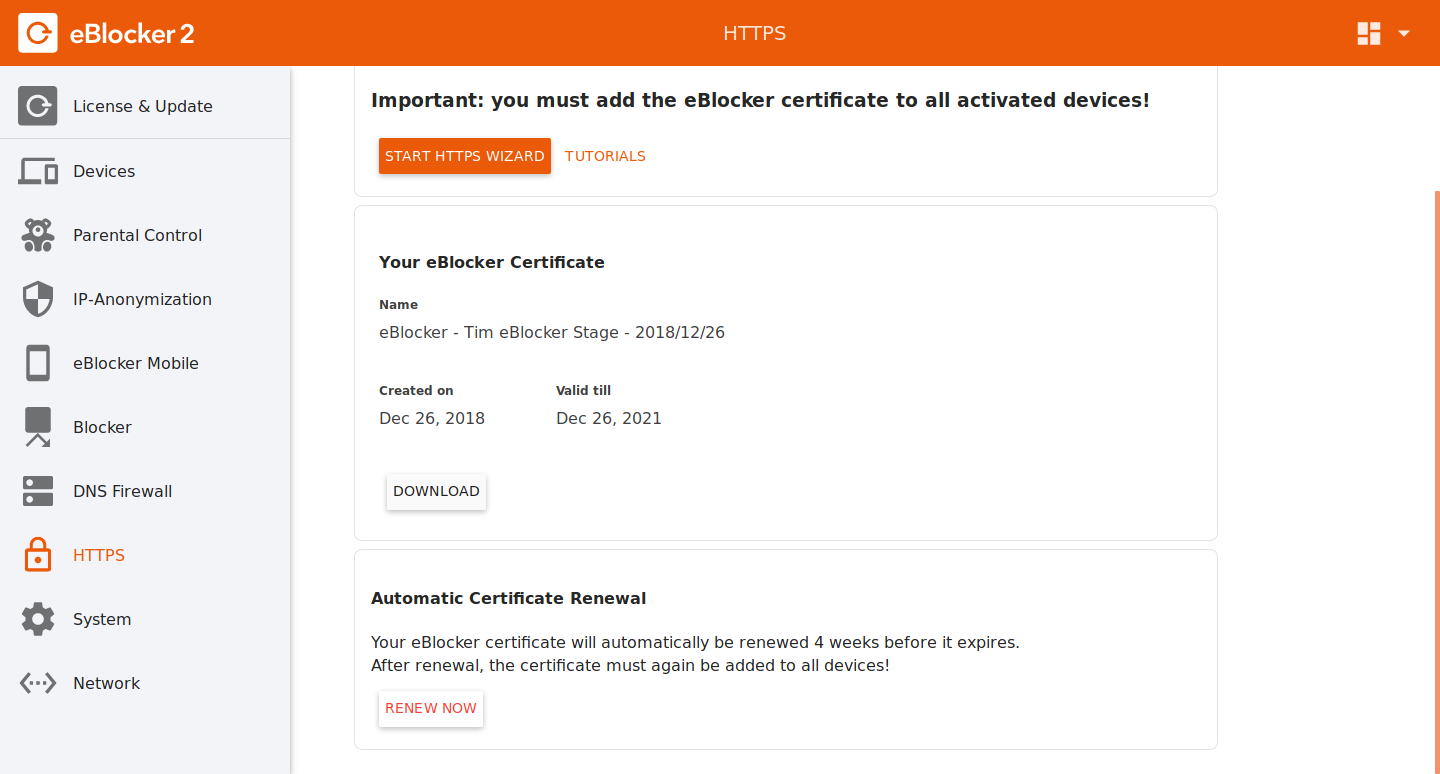
Task: Expand the top-right dropdown arrow
Action: tap(1404, 33)
